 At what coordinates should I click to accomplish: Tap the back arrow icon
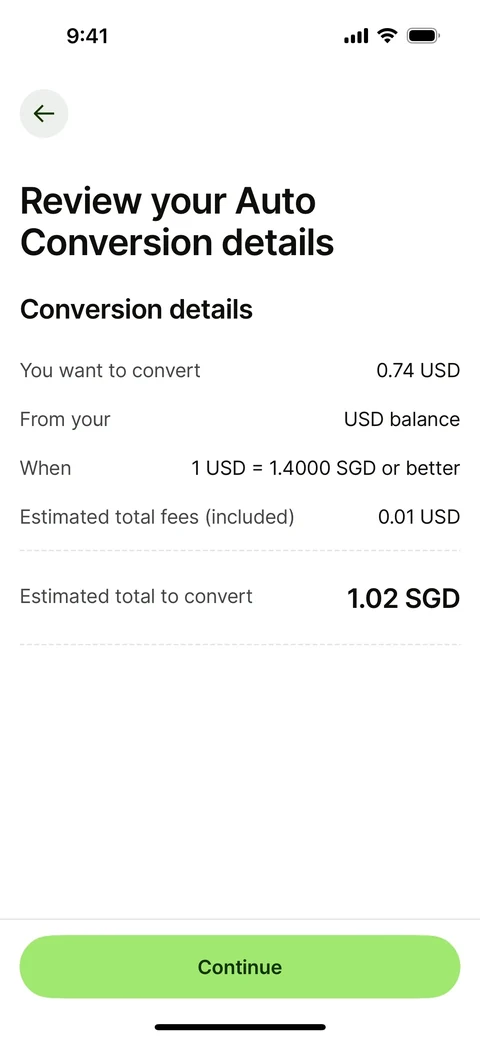[x=44, y=113]
